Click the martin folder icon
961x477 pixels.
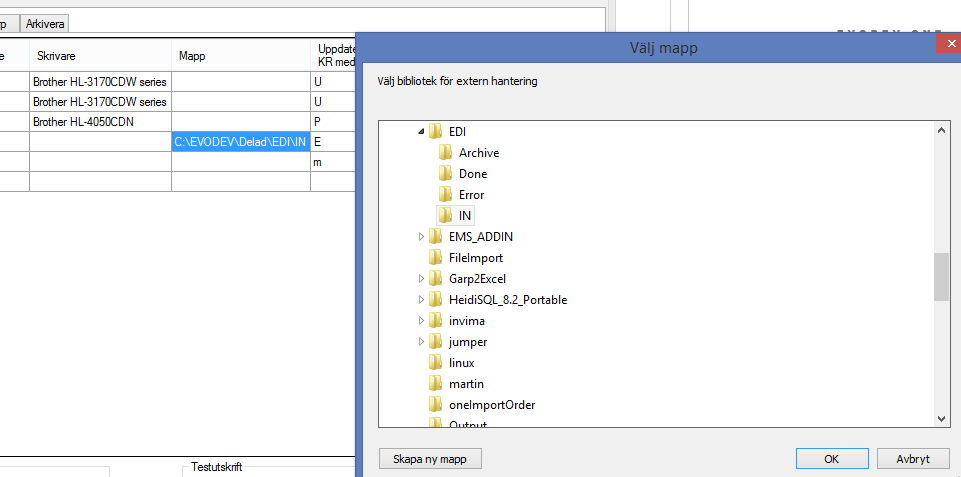(435, 384)
